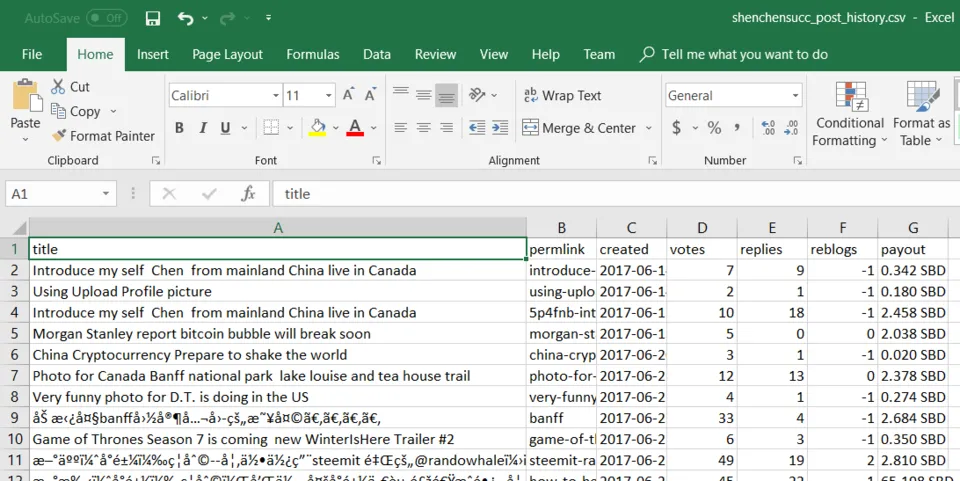Click the Accounting dollar format icon
Screen dimensions: 960x481
[x=677, y=127]
